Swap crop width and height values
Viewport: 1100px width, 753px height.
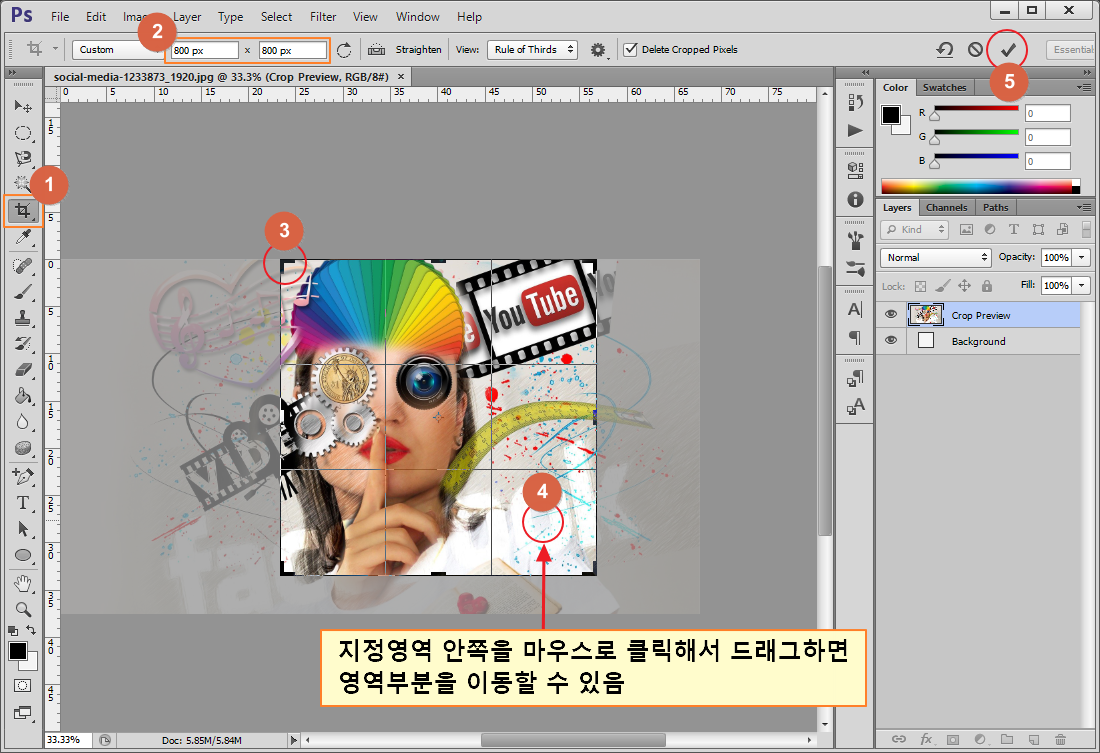coord(344,50)
